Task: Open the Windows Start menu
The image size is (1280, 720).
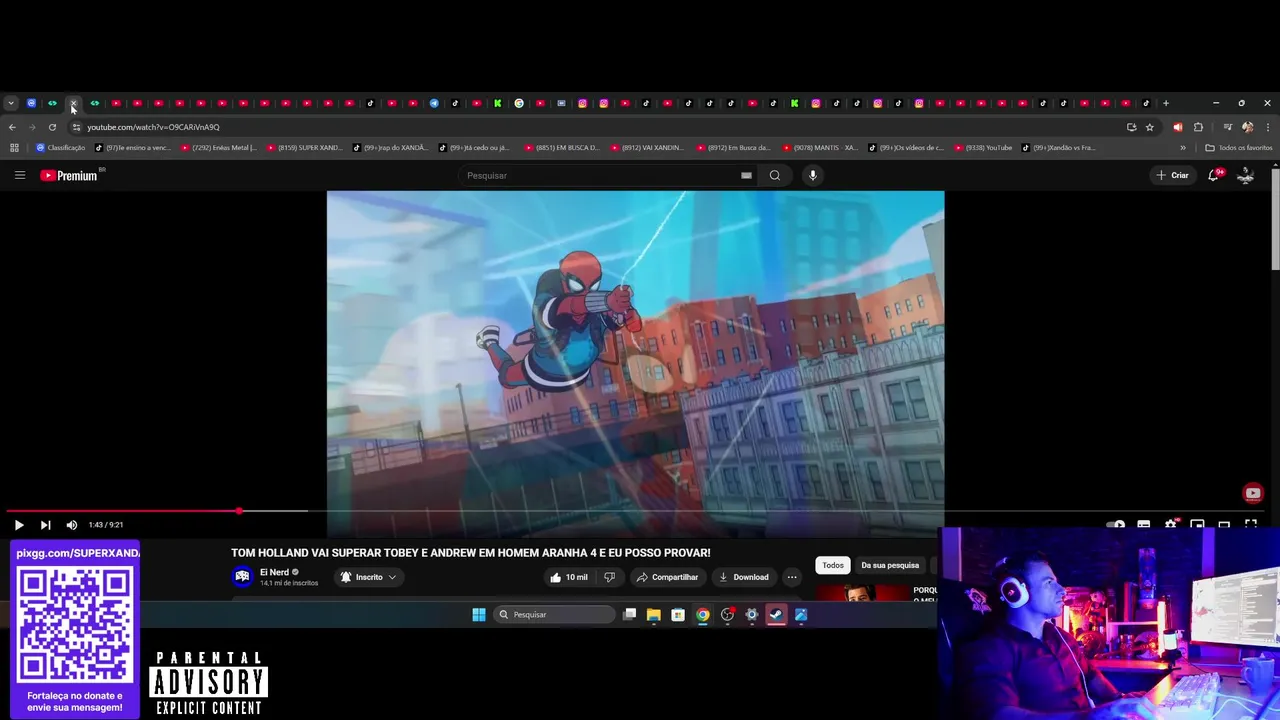Action: (479, 615)
